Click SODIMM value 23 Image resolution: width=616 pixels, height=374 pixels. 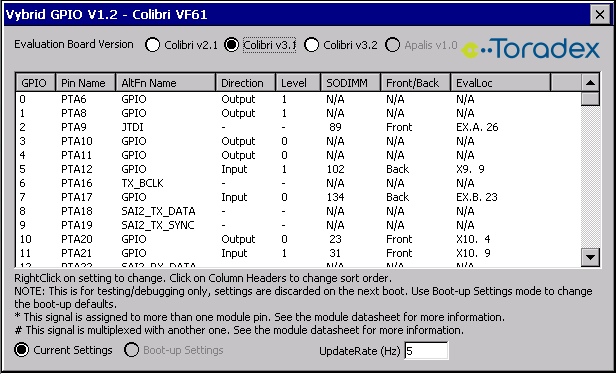[x=336, y=239]
